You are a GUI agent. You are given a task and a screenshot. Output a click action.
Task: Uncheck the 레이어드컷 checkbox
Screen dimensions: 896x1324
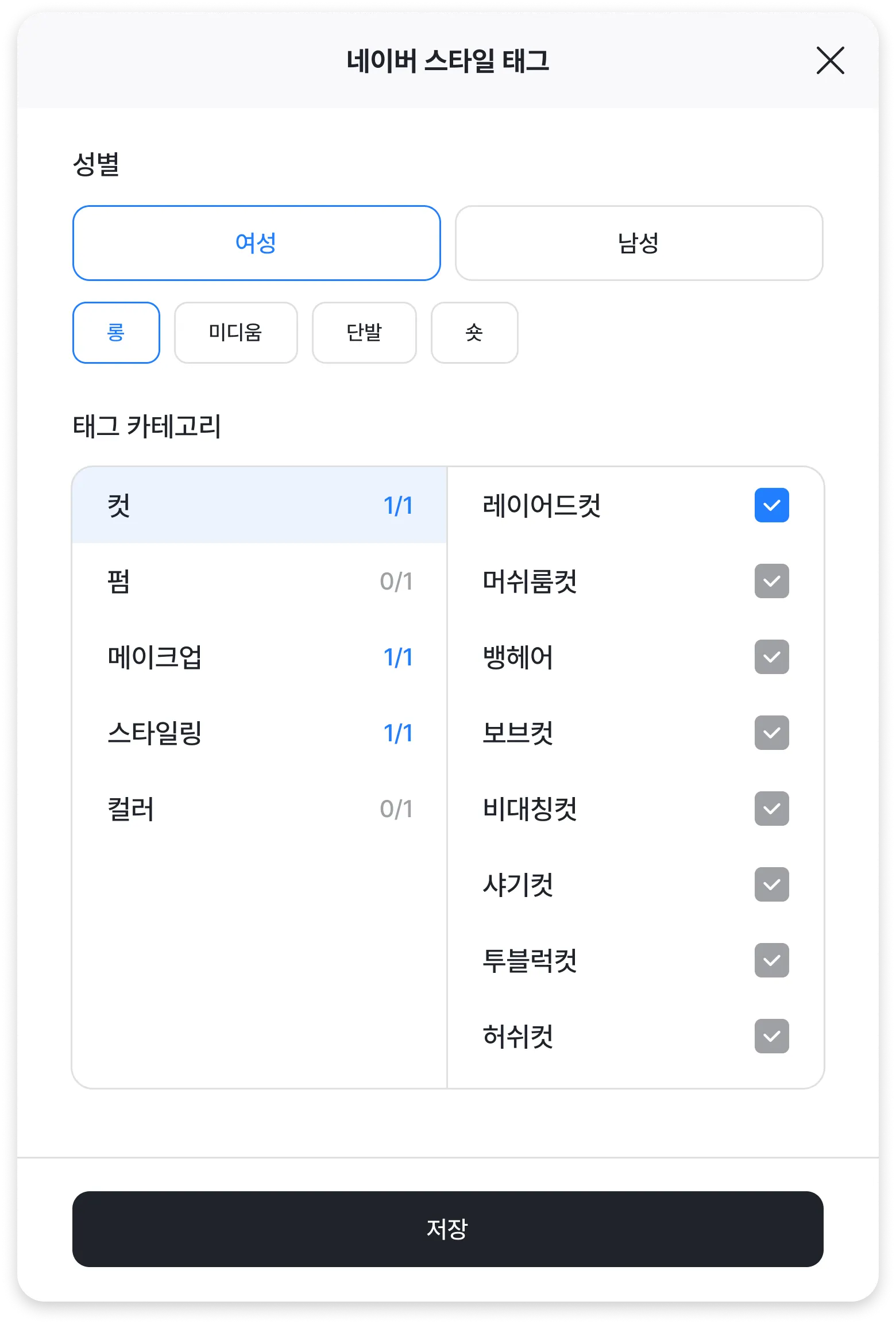[771, 505]
